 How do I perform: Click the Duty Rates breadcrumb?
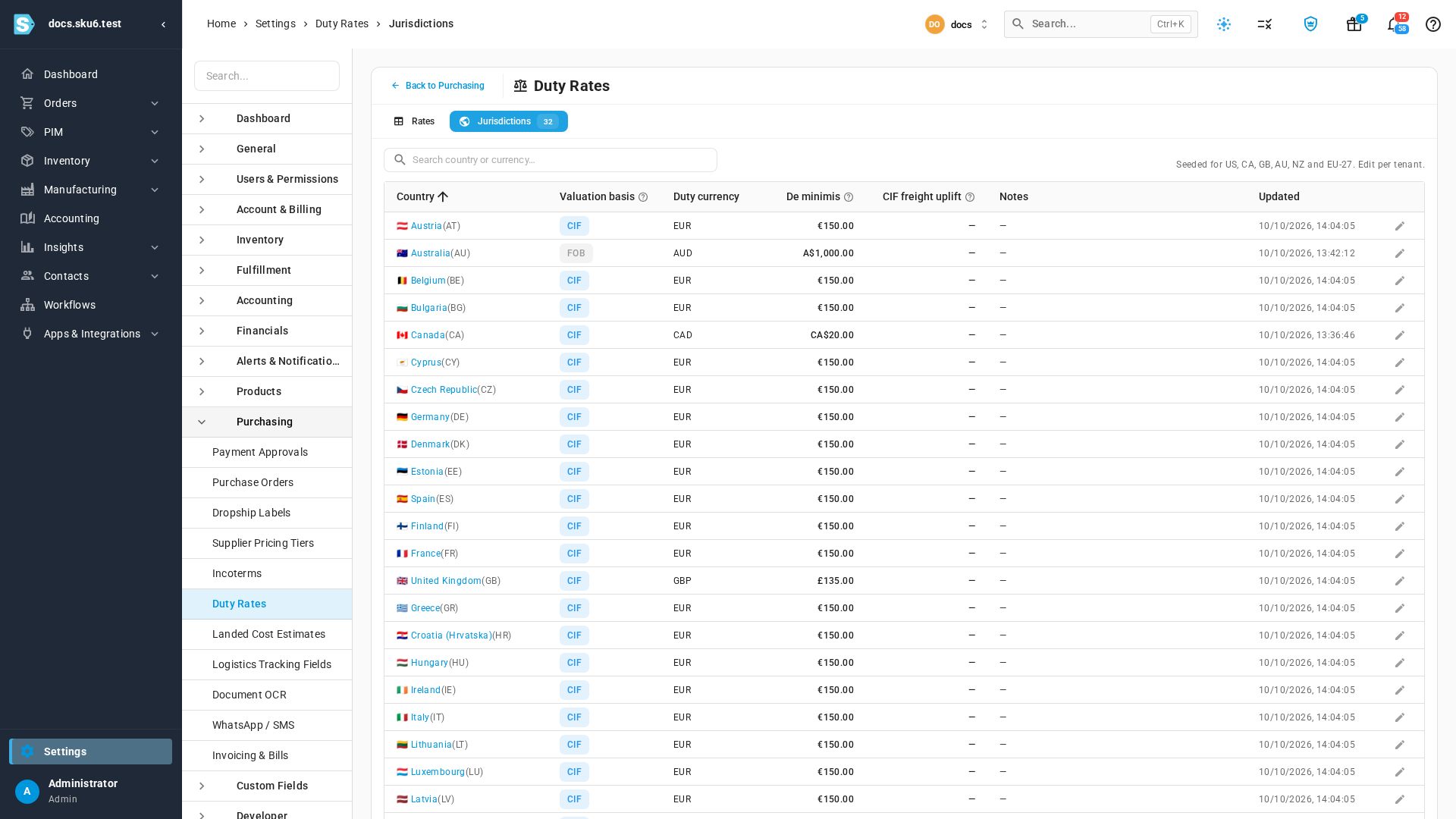click(x=342, y=24)
